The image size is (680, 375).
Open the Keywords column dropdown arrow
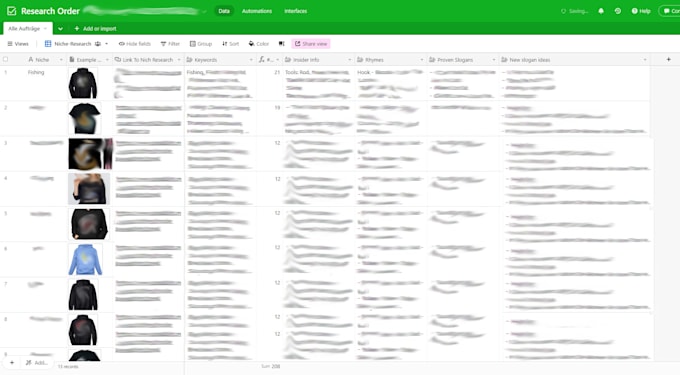point(251,60)
